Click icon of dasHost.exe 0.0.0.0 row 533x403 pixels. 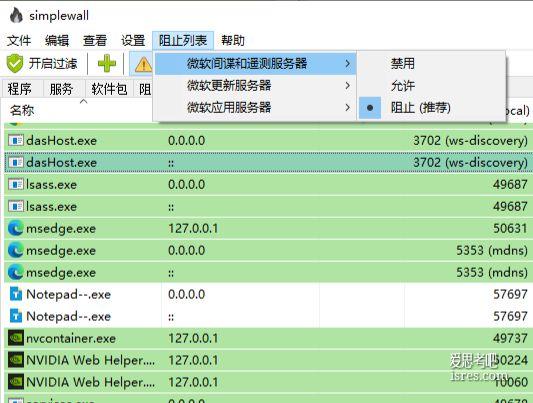tap(16, 140)
